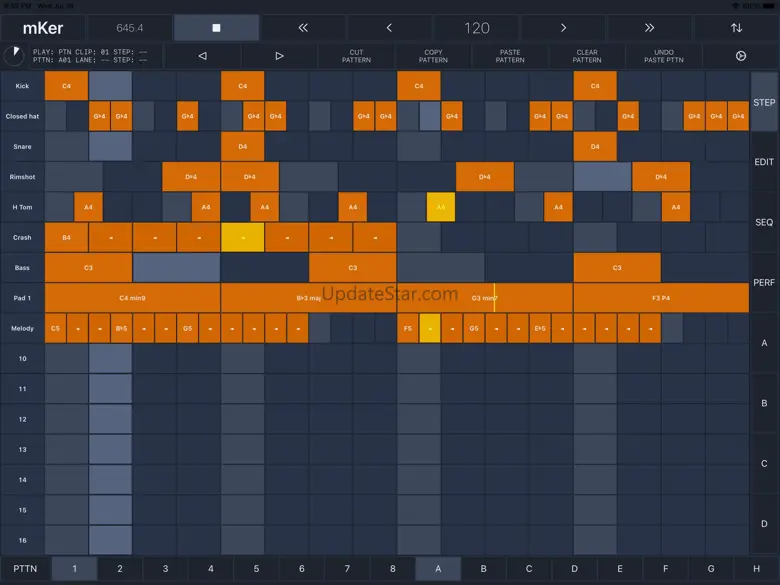780x585 pixels.
Task: Tap the 120 tempo value
Action: [x=477, y=28]
